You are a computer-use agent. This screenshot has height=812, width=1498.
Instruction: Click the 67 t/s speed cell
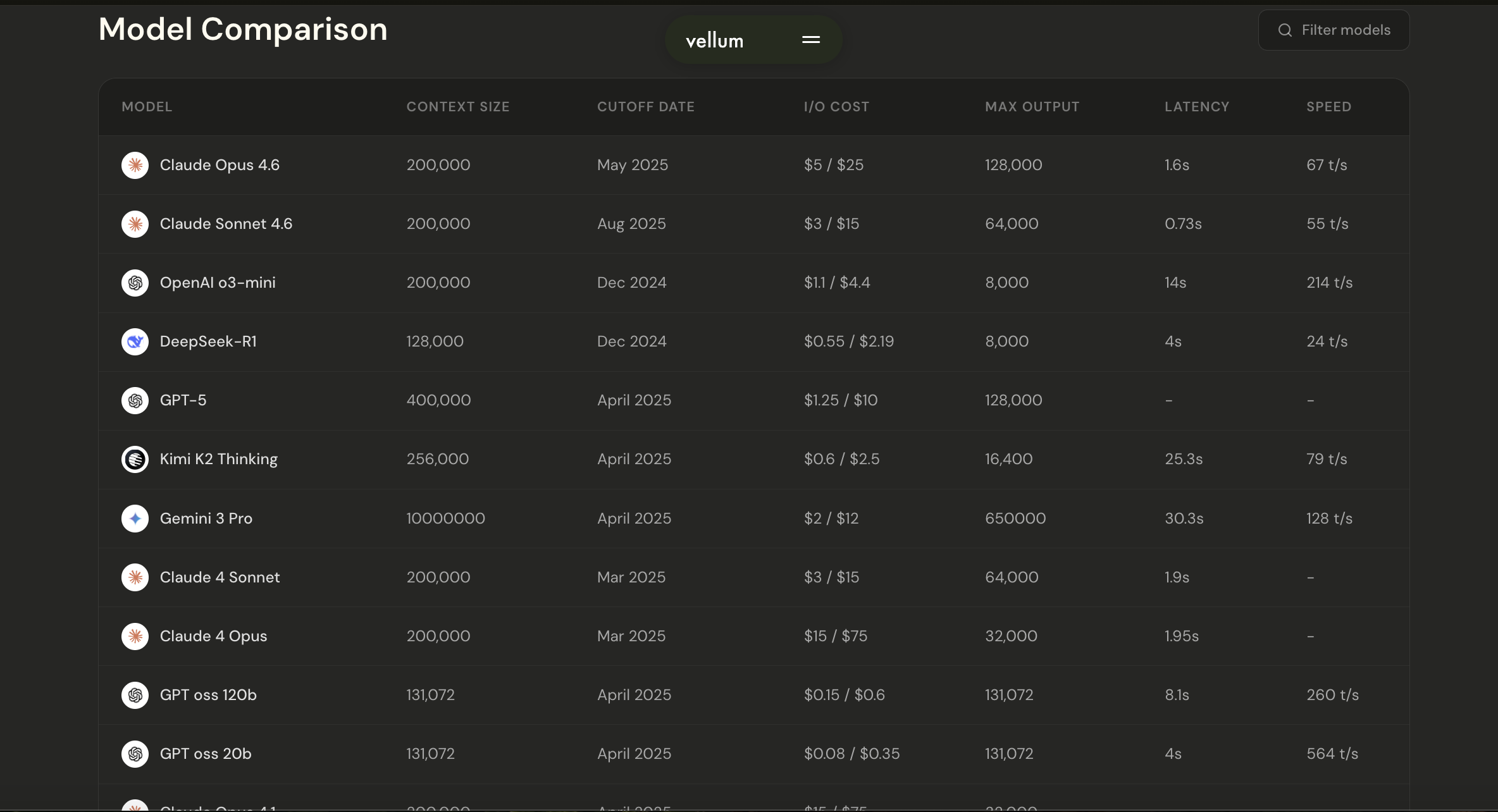click(1327, 165)
